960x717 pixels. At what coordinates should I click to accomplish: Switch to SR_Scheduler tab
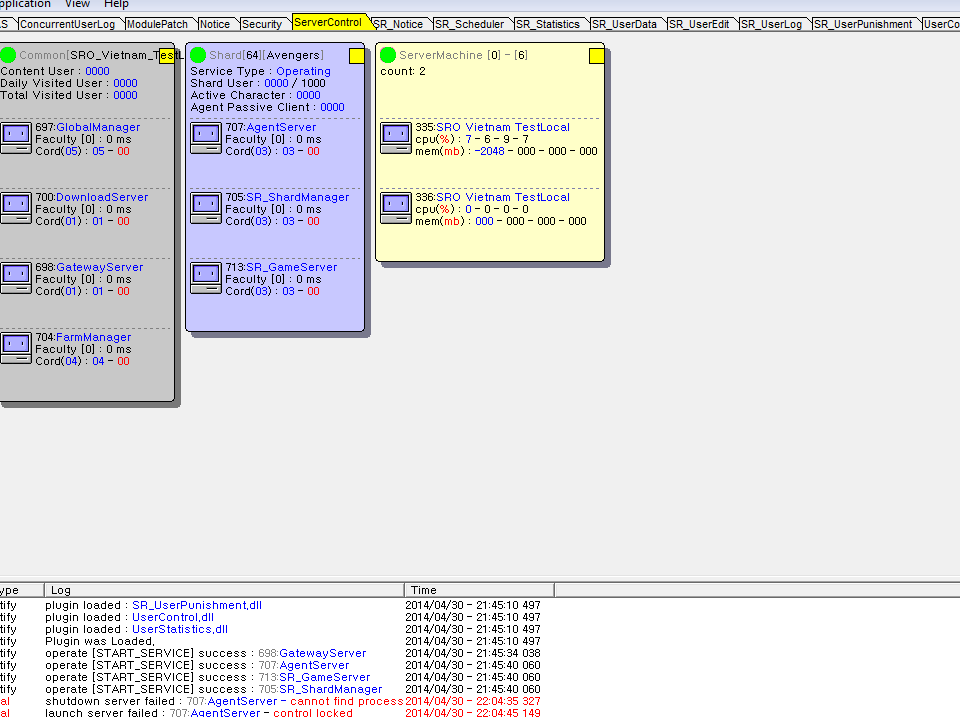(470, 24)
